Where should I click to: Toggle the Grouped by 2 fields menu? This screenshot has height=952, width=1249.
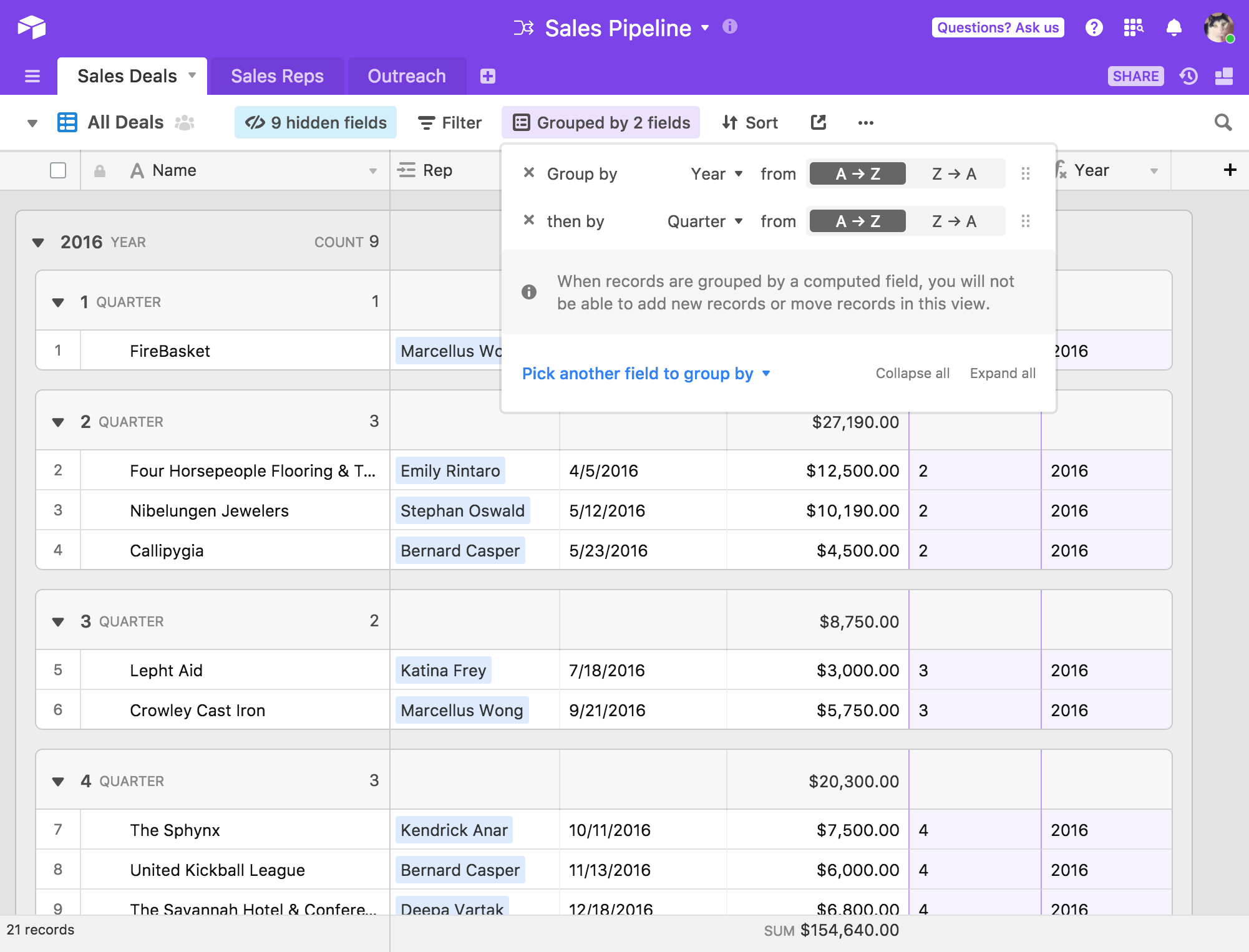coord(601,122)
